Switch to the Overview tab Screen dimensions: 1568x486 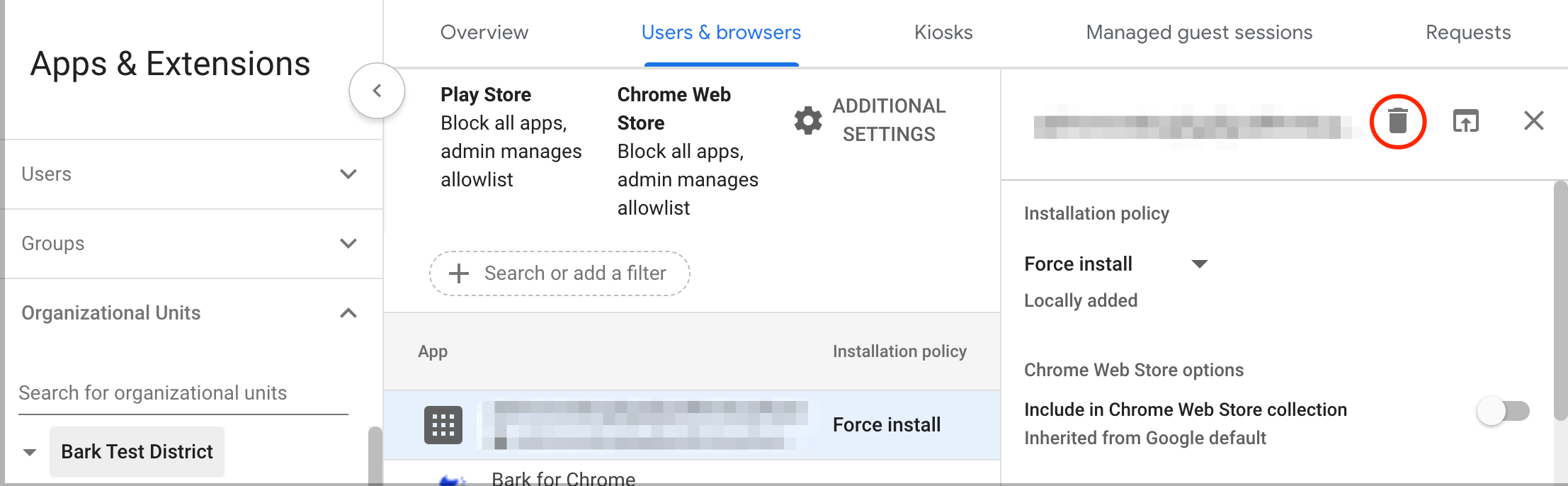[x=484, y=33]
